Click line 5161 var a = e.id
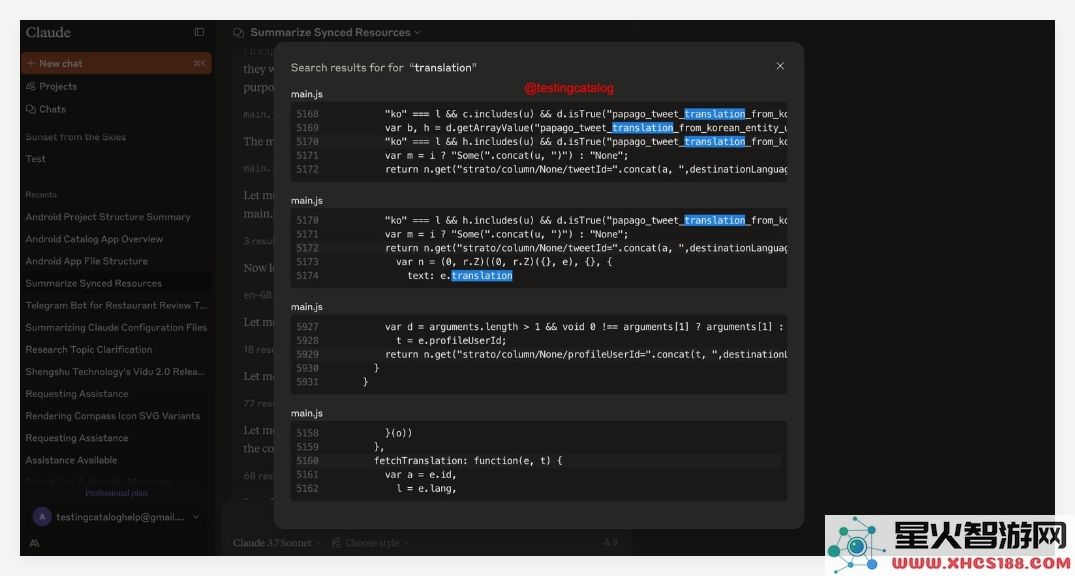 tap(539, 474)
